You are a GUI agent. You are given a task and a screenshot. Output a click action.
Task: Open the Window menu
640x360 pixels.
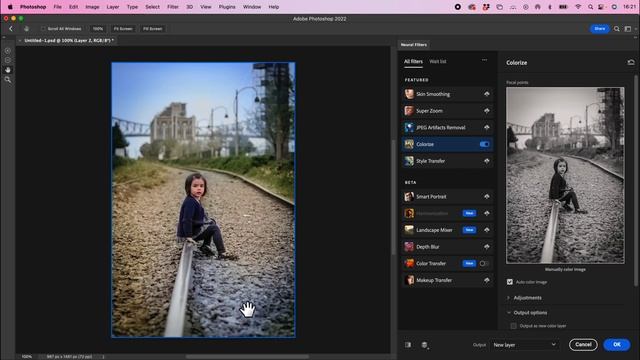pyautogui.click(x=252, y=7)
